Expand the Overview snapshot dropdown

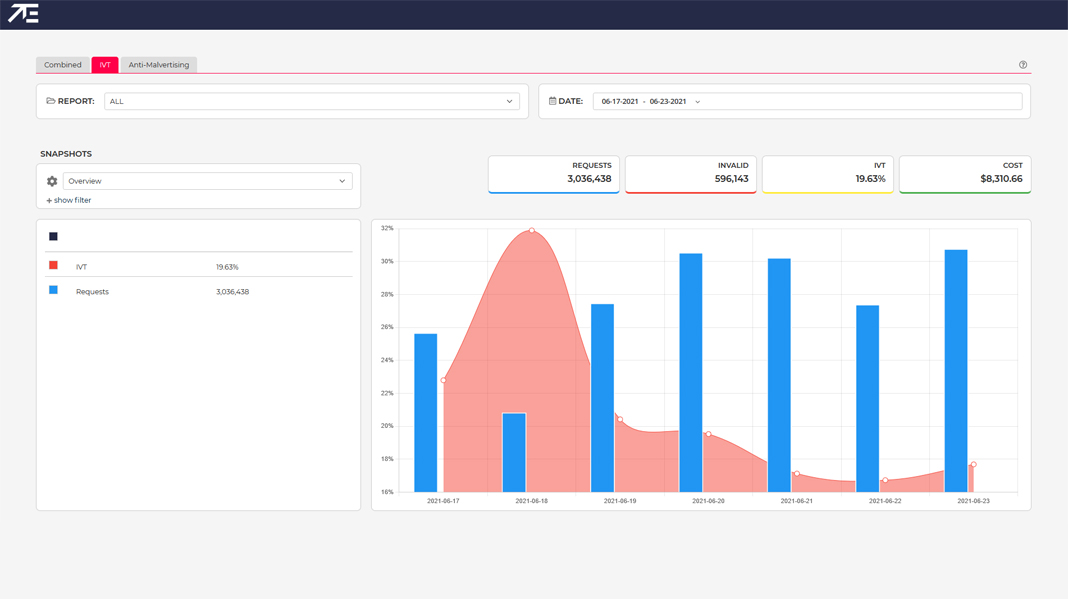point(207,181)
